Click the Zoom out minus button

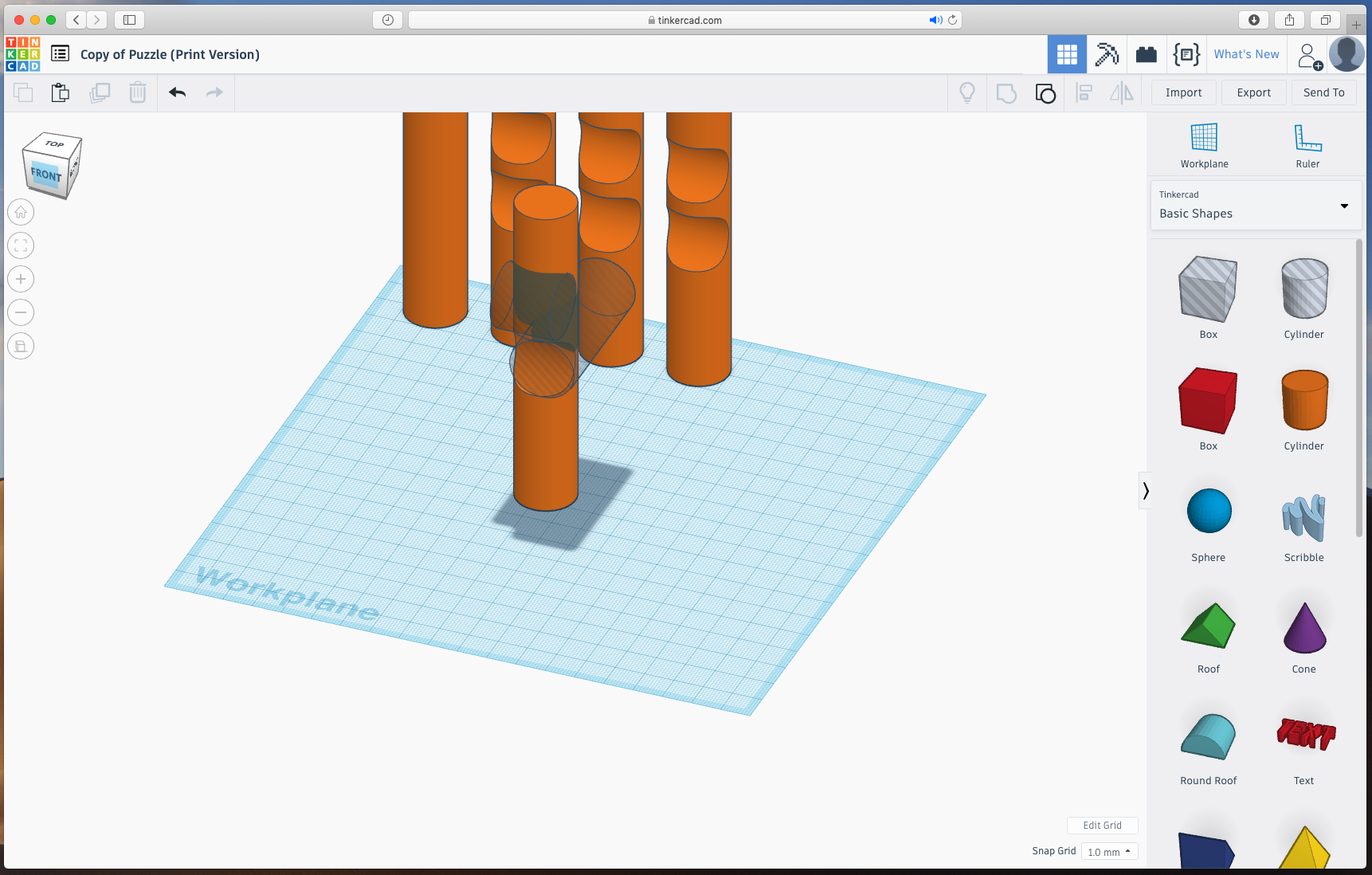pyautogui.click(x=21, y=312)
